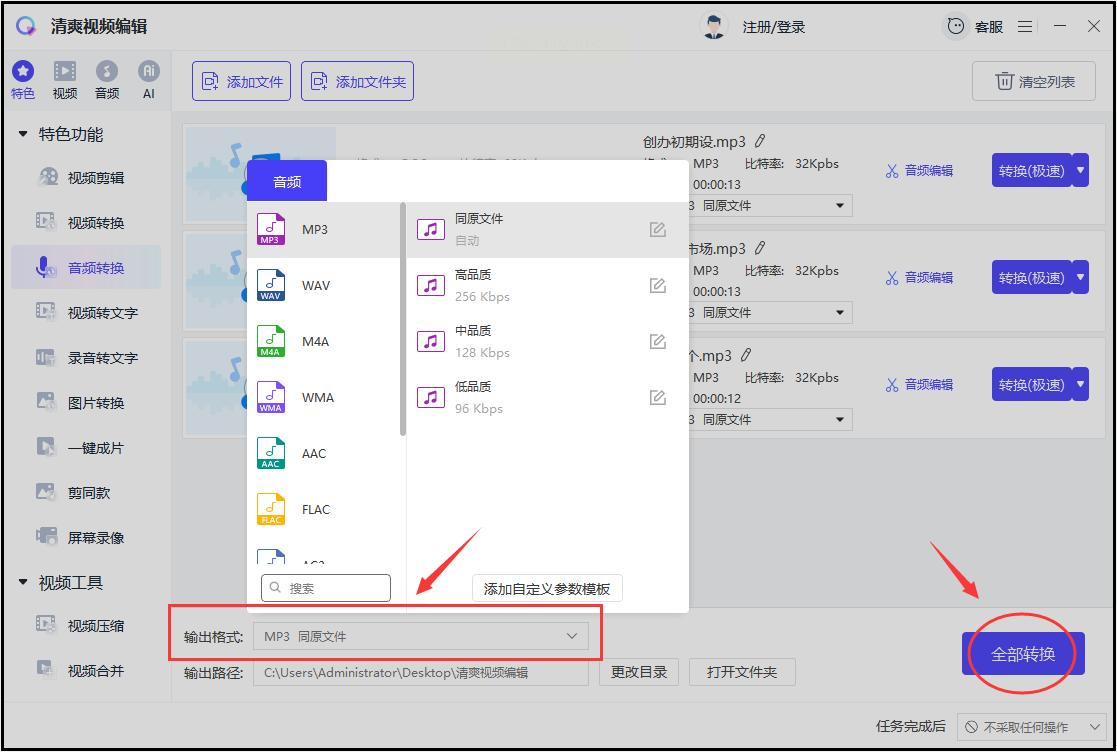Switch to the 音频 top category

pos(107,80)
